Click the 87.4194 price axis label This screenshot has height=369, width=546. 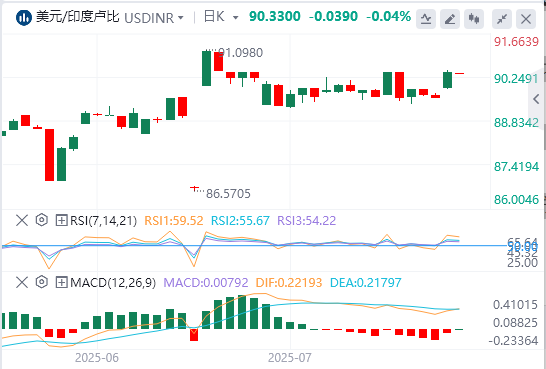pos(516,167)
